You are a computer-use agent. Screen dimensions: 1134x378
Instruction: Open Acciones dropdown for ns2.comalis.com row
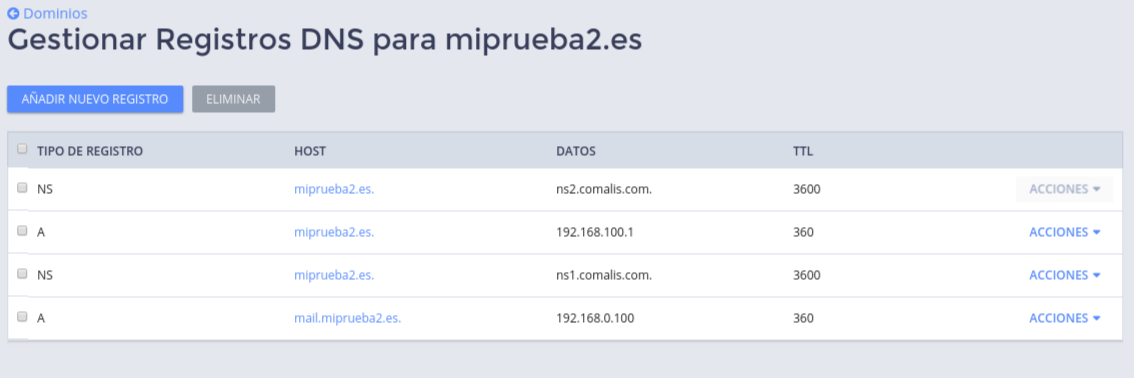1064,189
